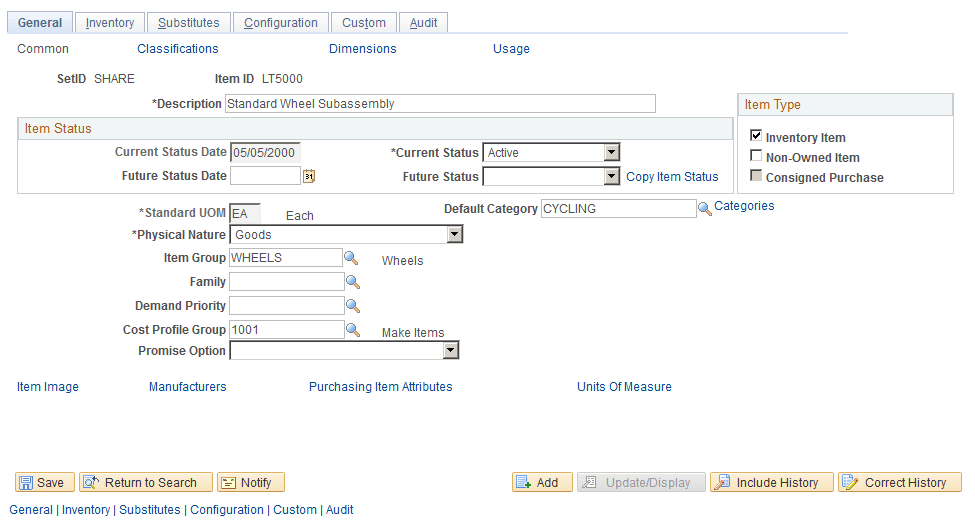Click the Demand Priority lookup magnifier
The image size is (975, 527).
[353, 306]
